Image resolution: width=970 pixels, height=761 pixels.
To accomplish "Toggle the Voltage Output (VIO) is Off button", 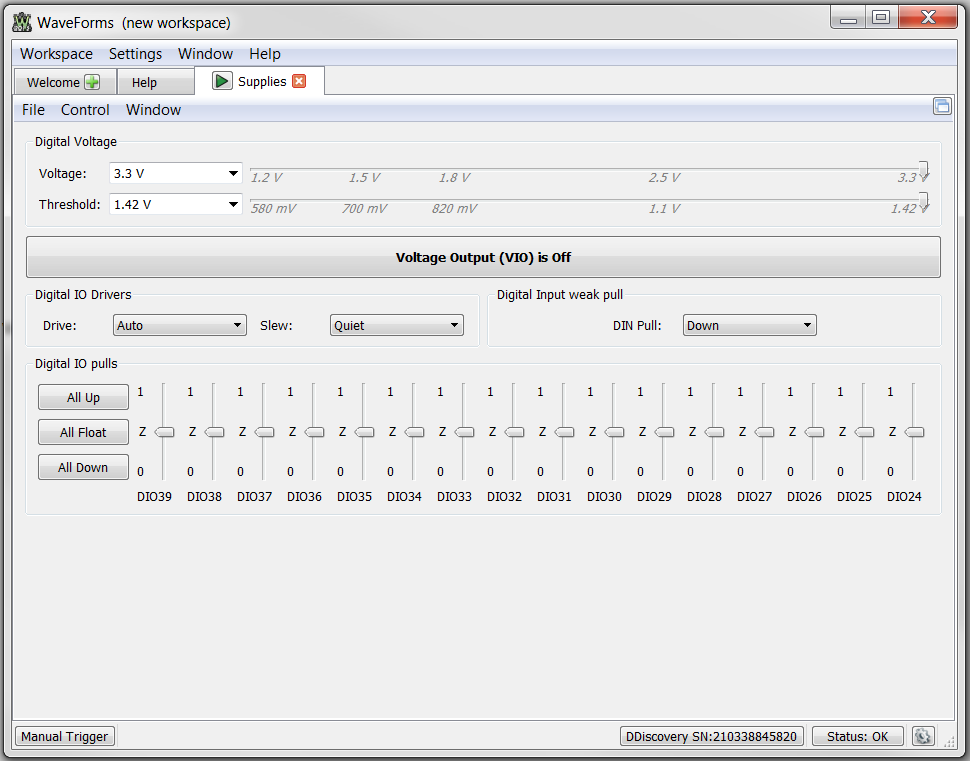I will [x=483, y=257].
